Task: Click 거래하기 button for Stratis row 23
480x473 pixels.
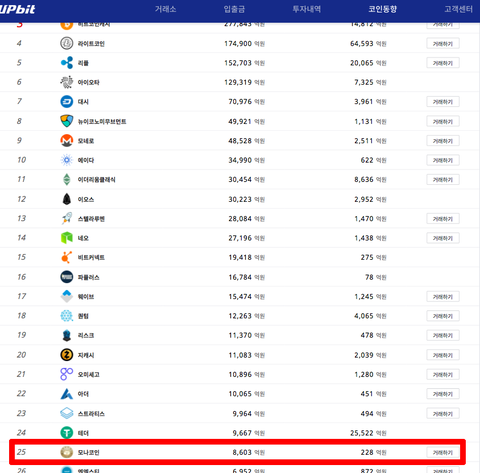Action: pos(443,414)
